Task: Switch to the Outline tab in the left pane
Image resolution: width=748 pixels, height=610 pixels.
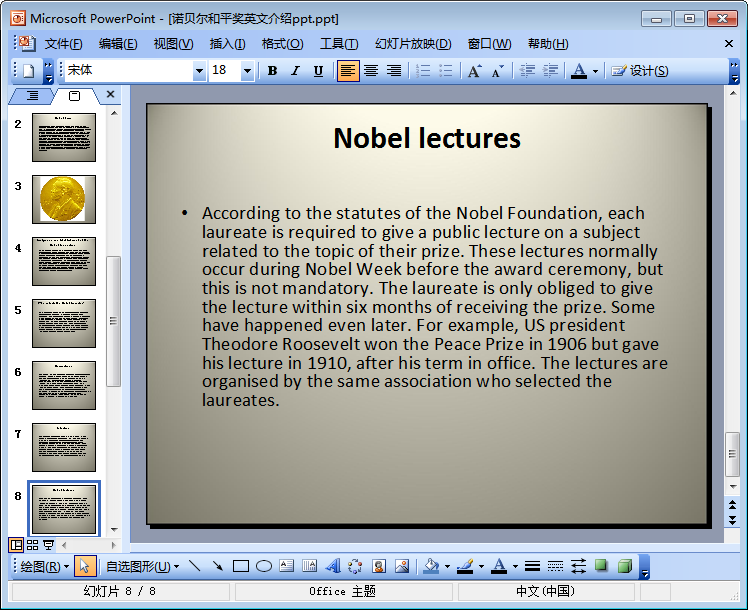Action: [32, 95]
